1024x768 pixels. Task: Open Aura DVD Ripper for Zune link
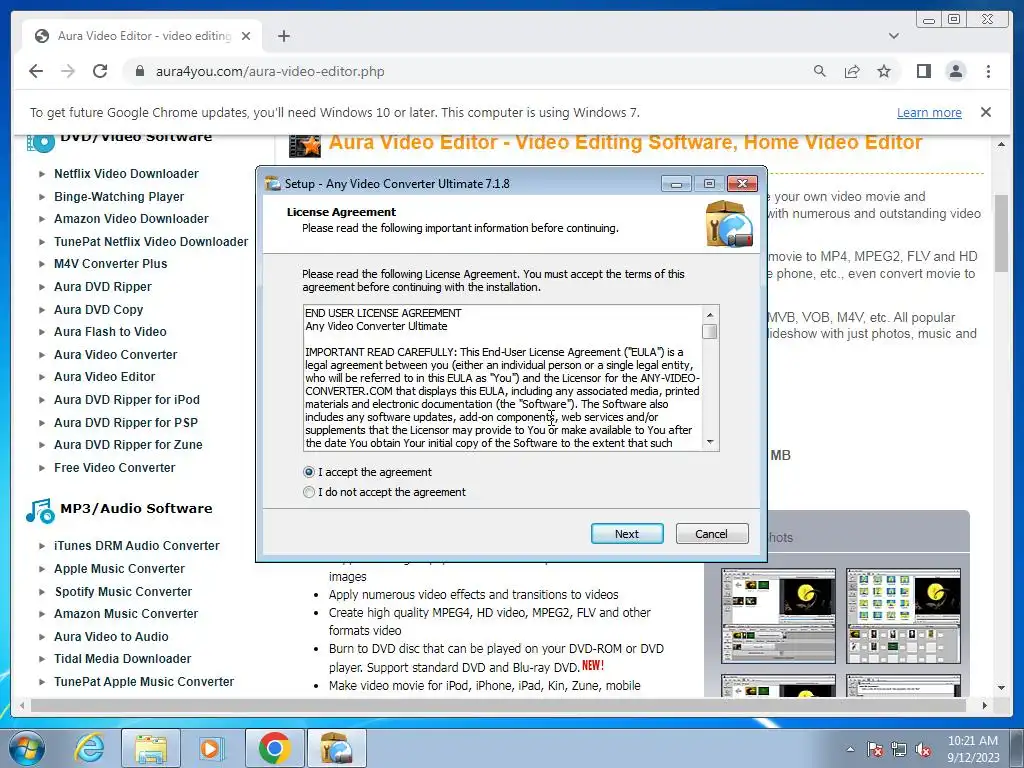[x=128, y=445]
